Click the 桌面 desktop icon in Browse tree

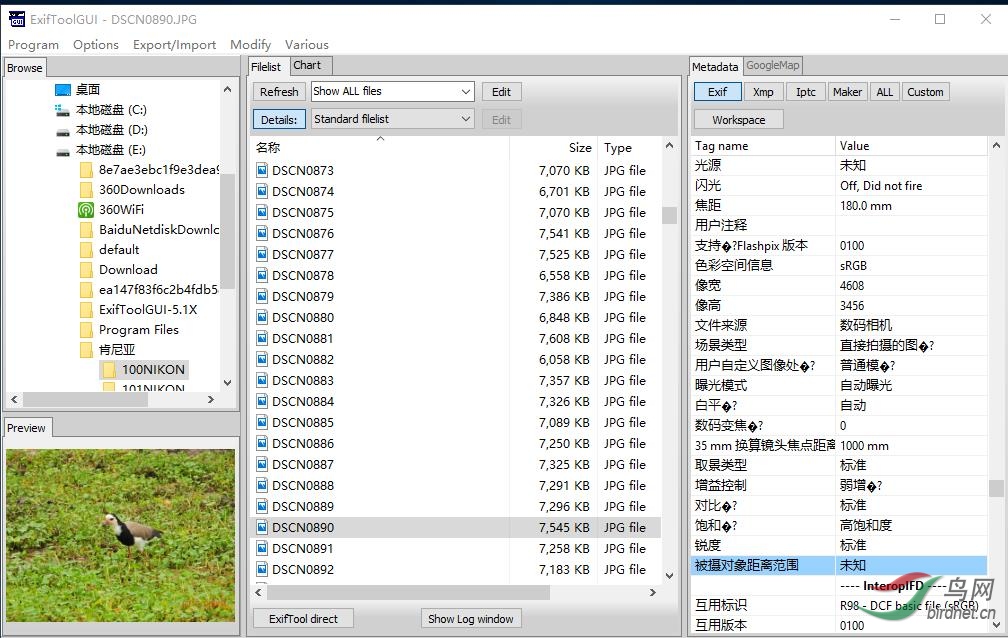(62, 90)
